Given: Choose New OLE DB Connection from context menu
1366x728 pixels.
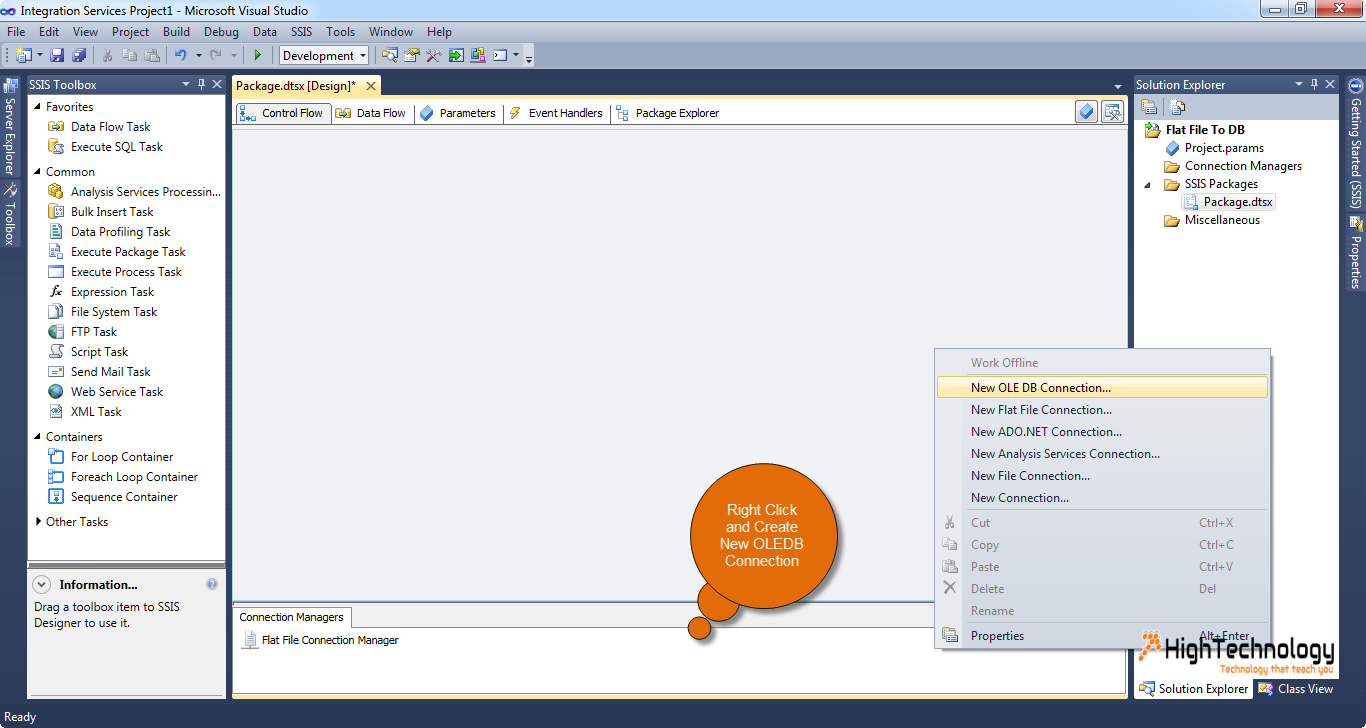Looking at the screenshot, I should coord(1102,388).
